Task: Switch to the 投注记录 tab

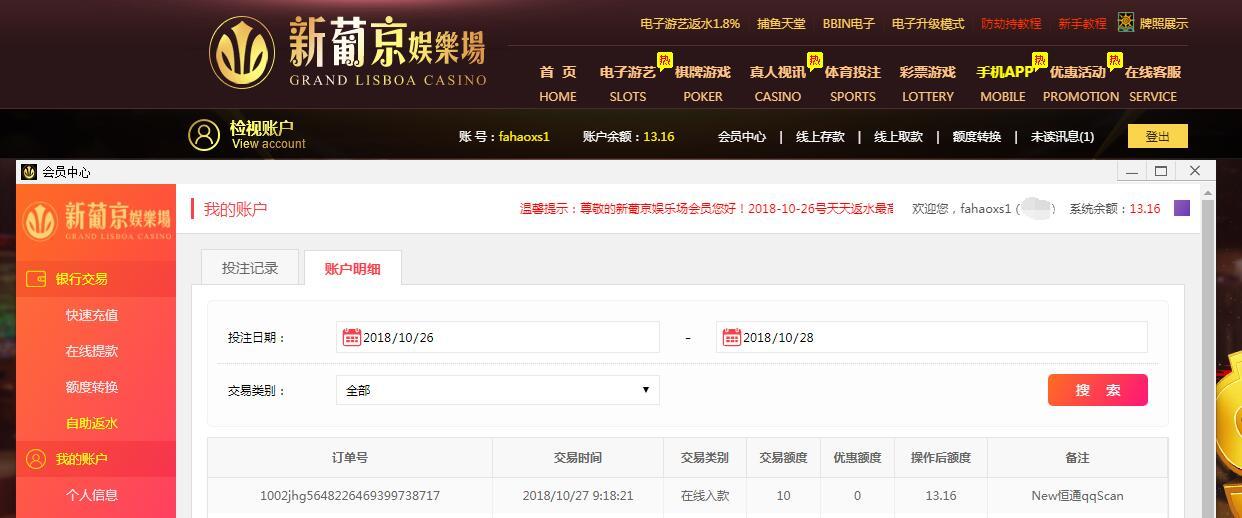Action: click(x=250, y=268)
